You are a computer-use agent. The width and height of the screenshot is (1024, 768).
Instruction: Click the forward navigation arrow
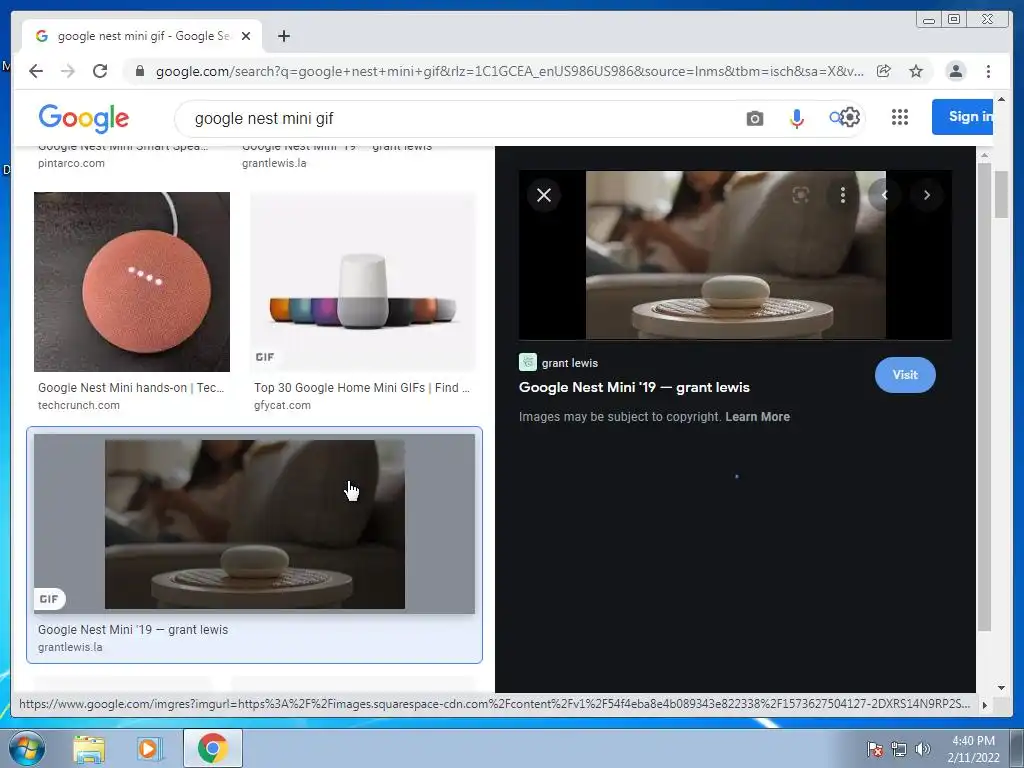click(x=68, y=71)
